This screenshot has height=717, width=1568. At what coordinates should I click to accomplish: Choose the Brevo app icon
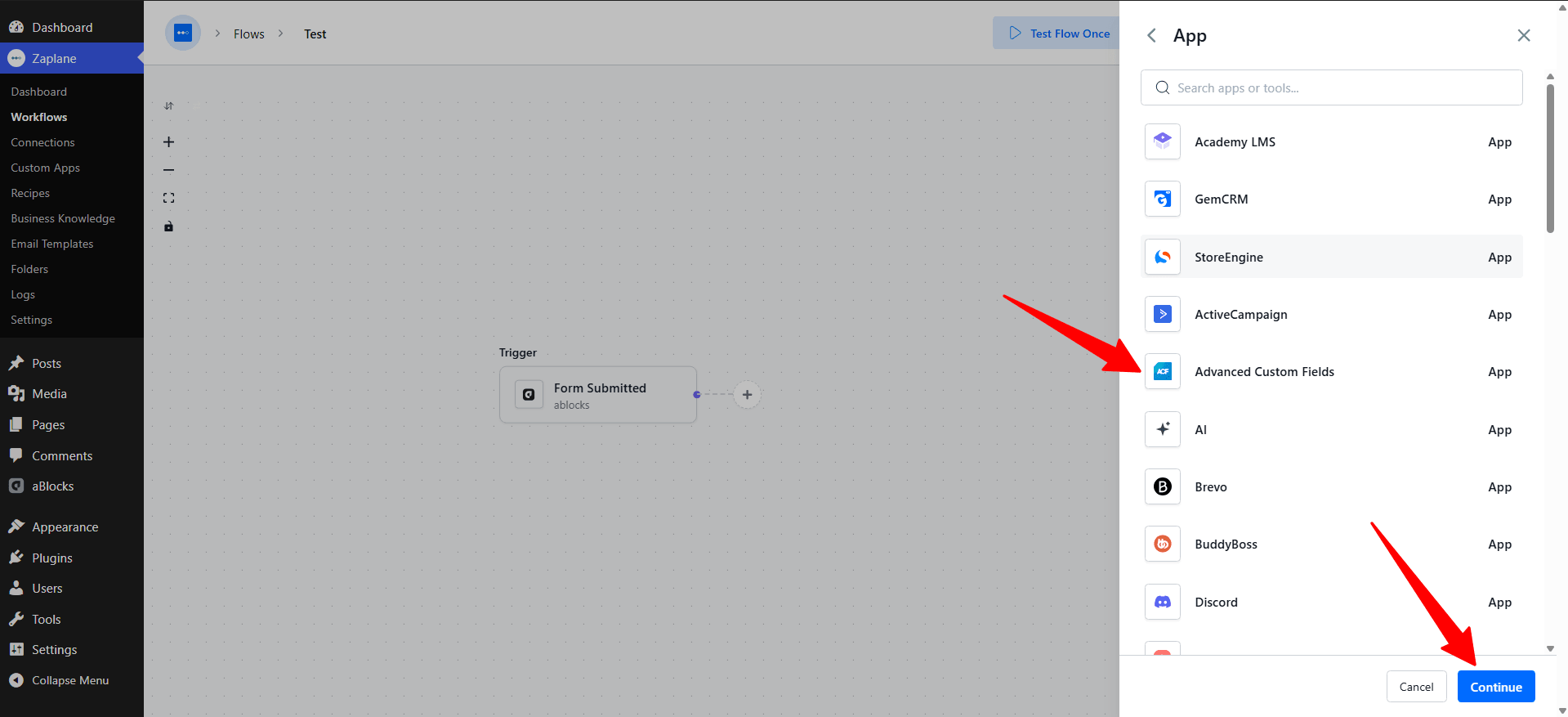click(x=1163, y=486)
